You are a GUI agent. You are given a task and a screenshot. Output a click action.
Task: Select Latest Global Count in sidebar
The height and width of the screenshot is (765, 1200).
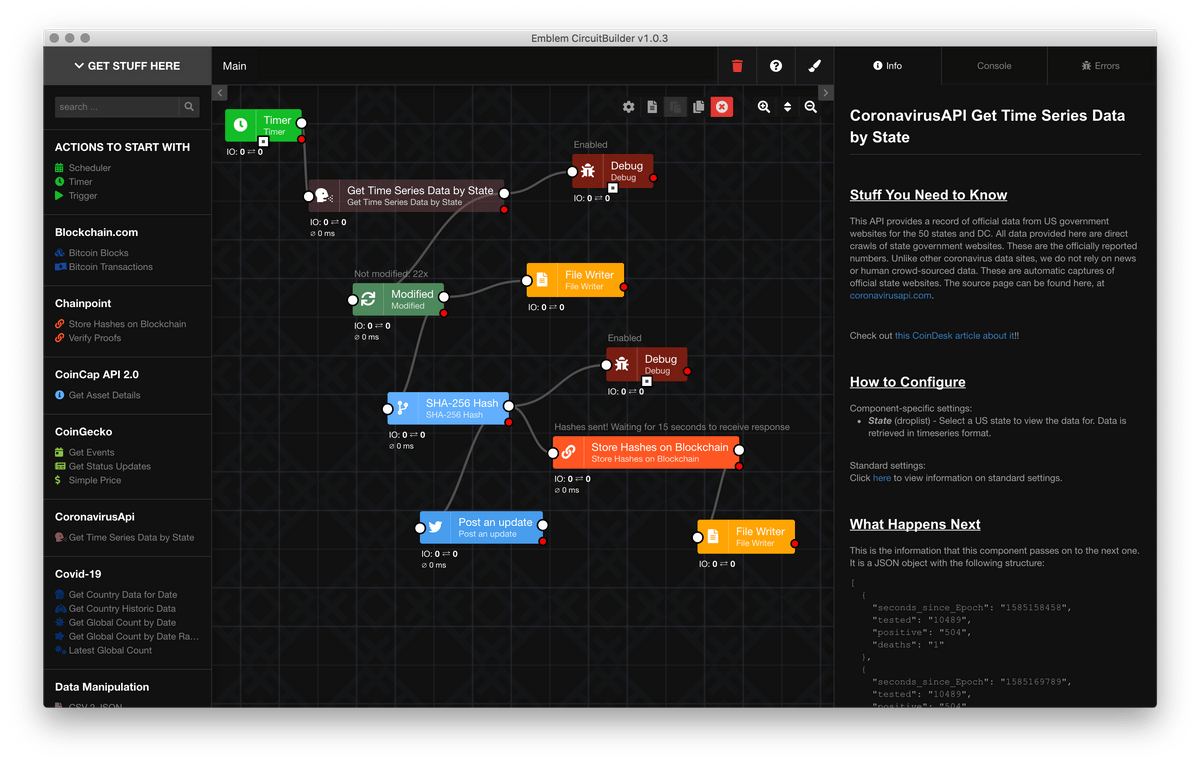(110, 650)
